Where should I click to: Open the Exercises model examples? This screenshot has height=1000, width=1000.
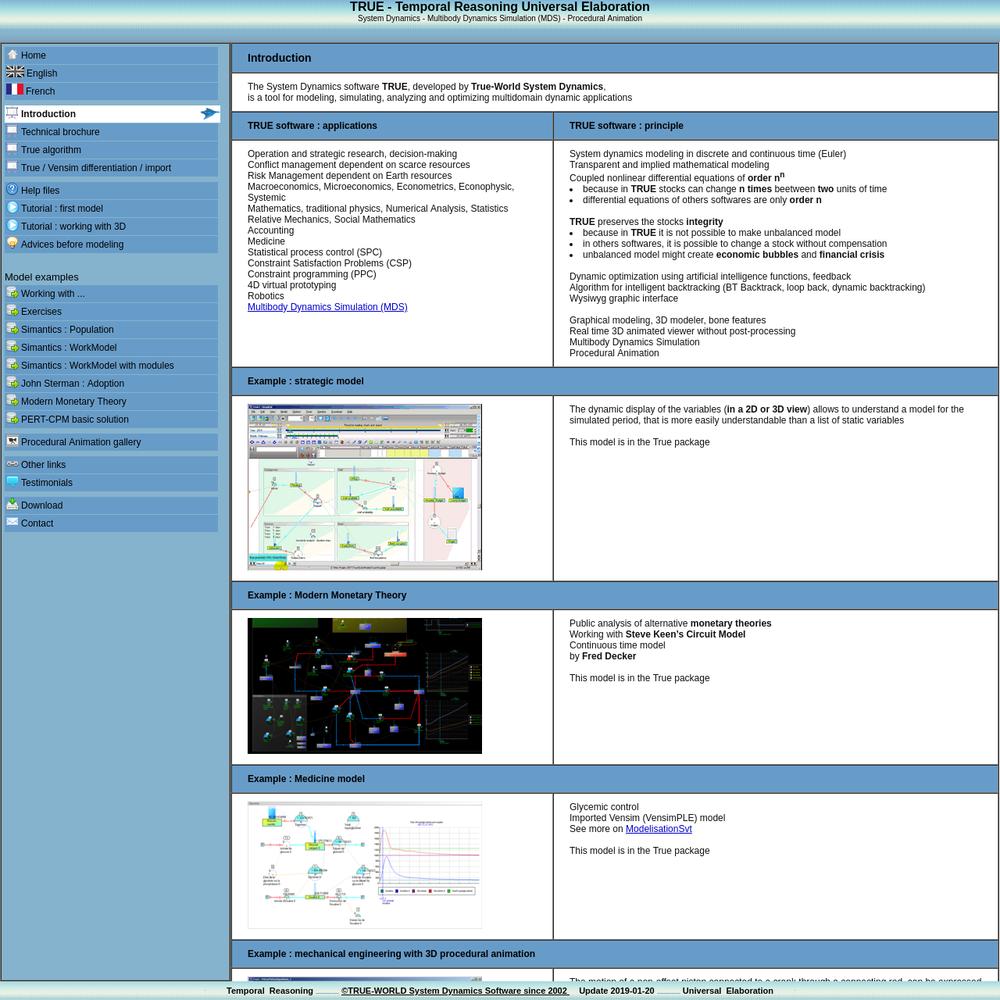pos(111,311)
